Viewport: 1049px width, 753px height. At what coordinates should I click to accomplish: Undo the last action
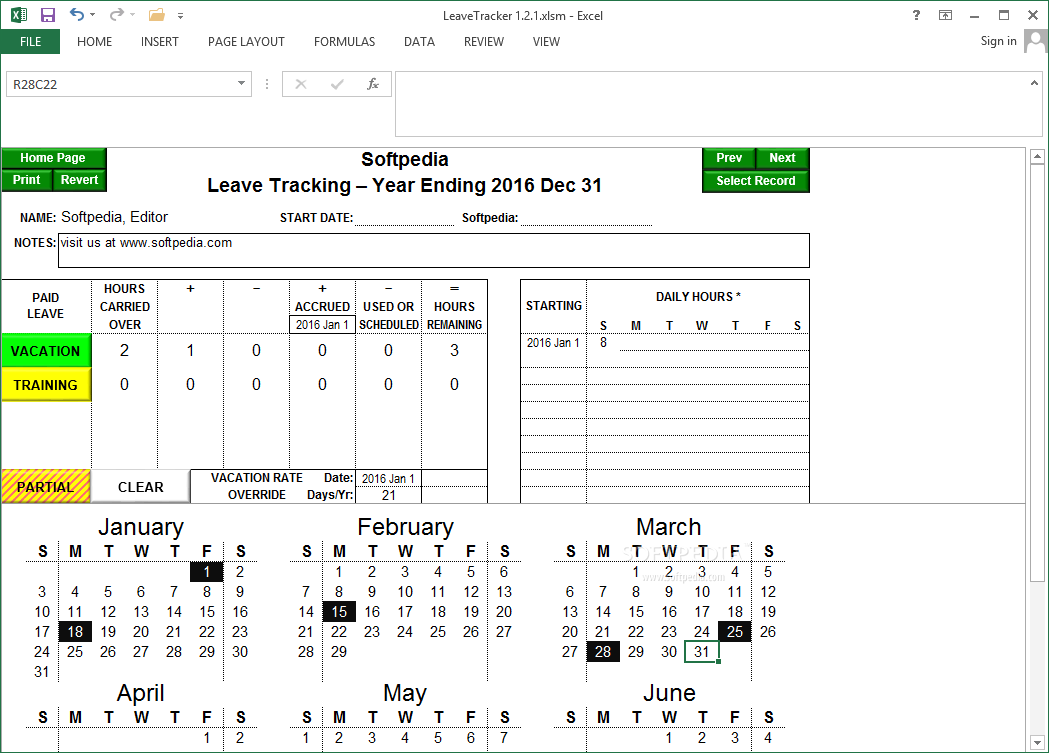(77, 14)
